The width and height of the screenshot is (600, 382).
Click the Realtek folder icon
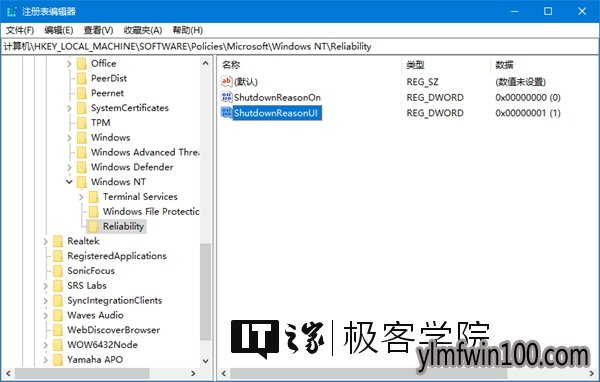pos(58,241)
